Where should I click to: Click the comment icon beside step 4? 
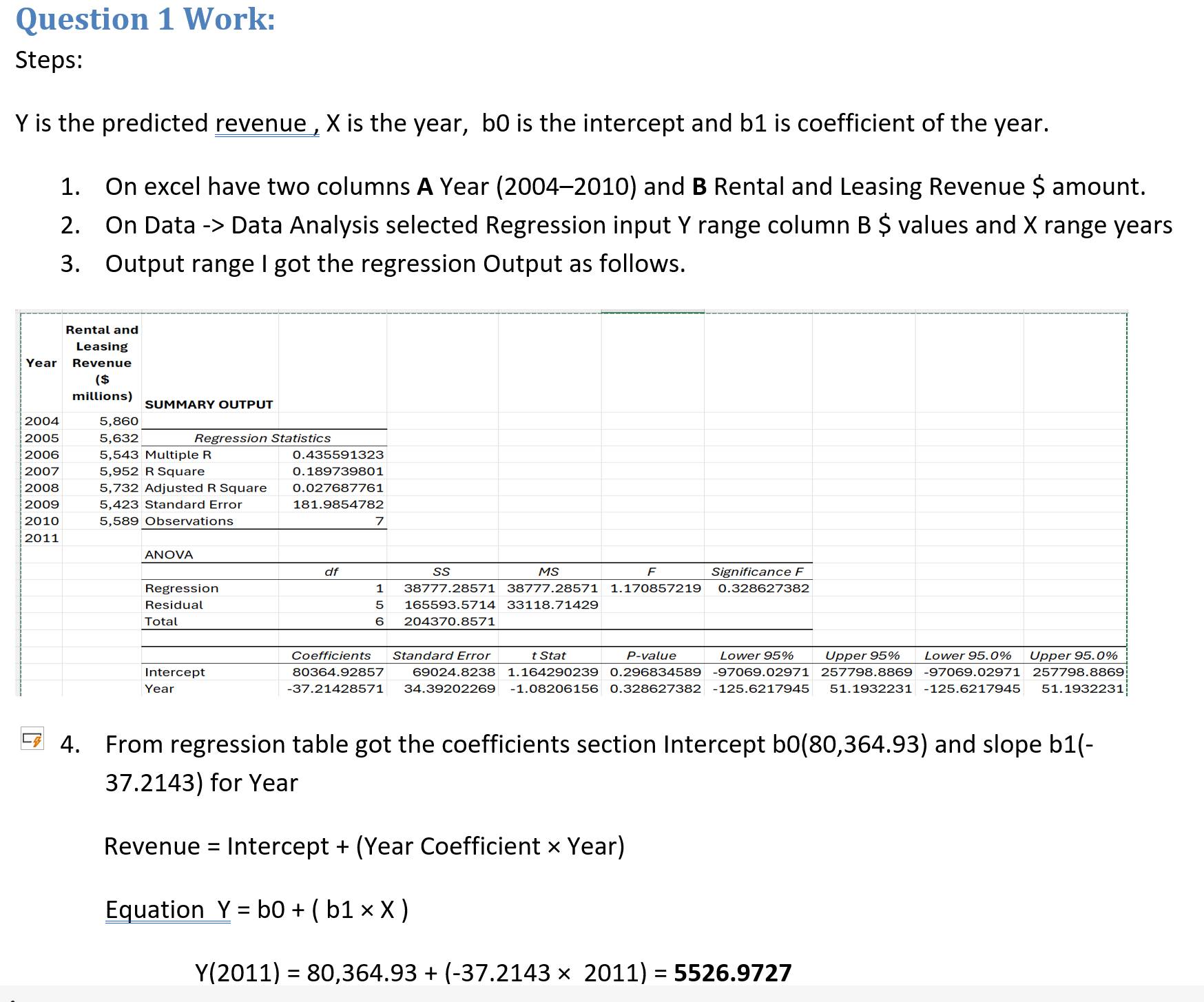coord(32,739)
